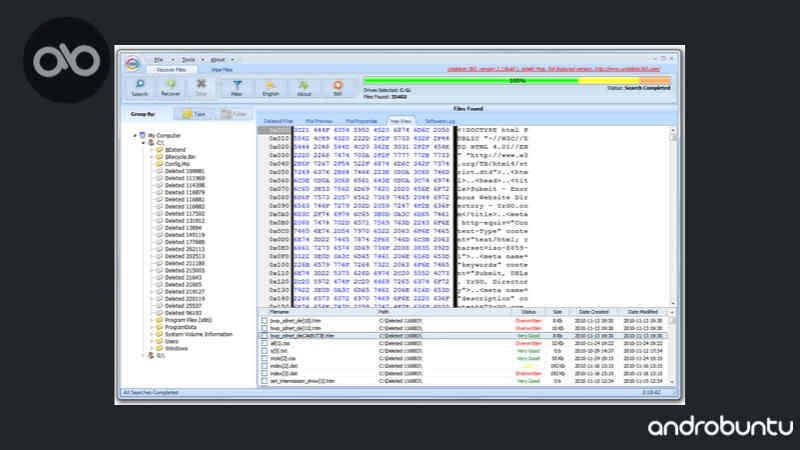The width and height of the screenshot is (800, 450).
Task: Click the 'All Searches Completed' status text
Action: click(x=151, y=392)
